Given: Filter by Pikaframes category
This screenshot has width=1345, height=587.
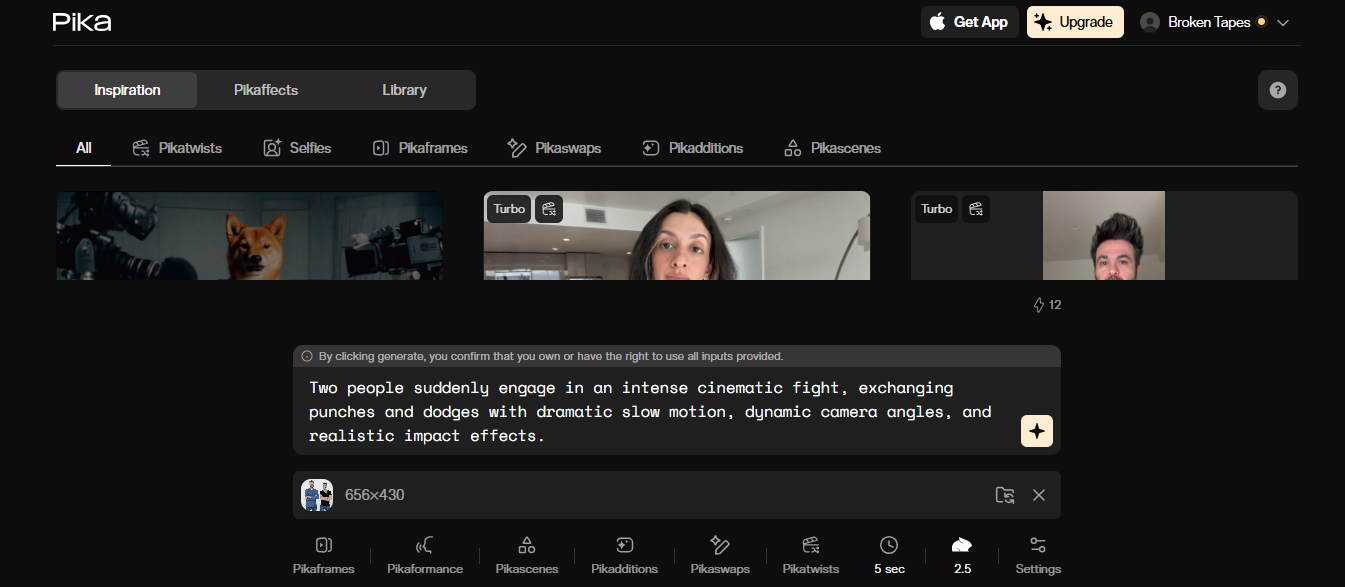Looking at the screenshot, I should [x=420, y=148].
